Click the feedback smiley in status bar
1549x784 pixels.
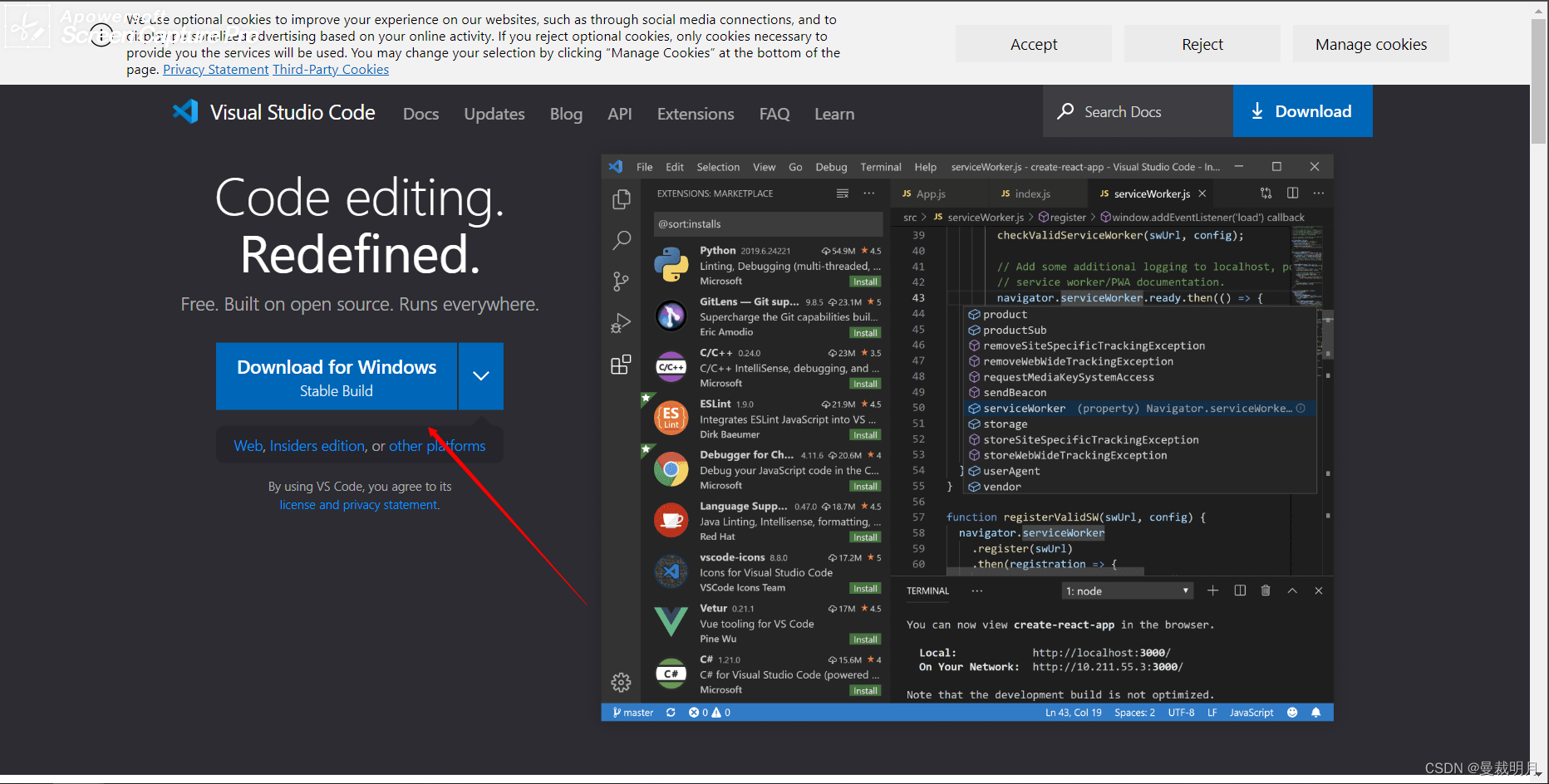(x=1292, y=713)
